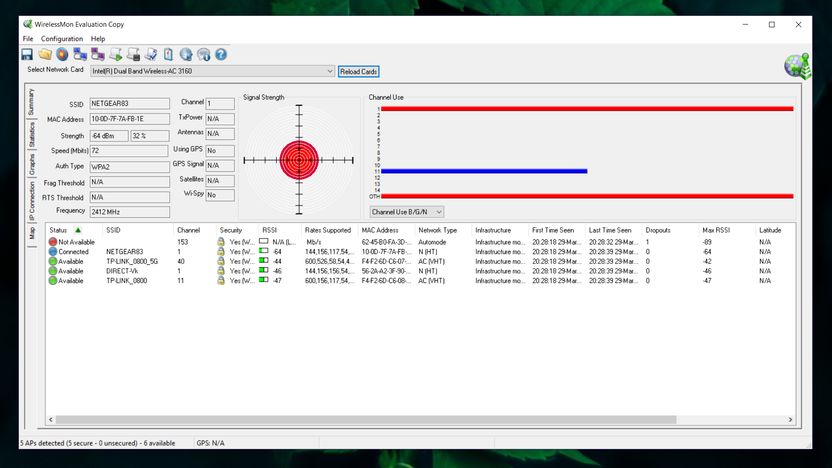Viewport: 832px width, 468px height.
Task: Click the printer icon with green arrow
Action: click(x=116, y=54)
